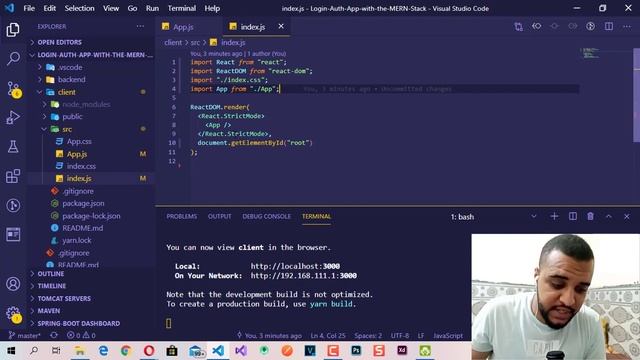
Task: Open the Help menu
Action: click(212, 8)
